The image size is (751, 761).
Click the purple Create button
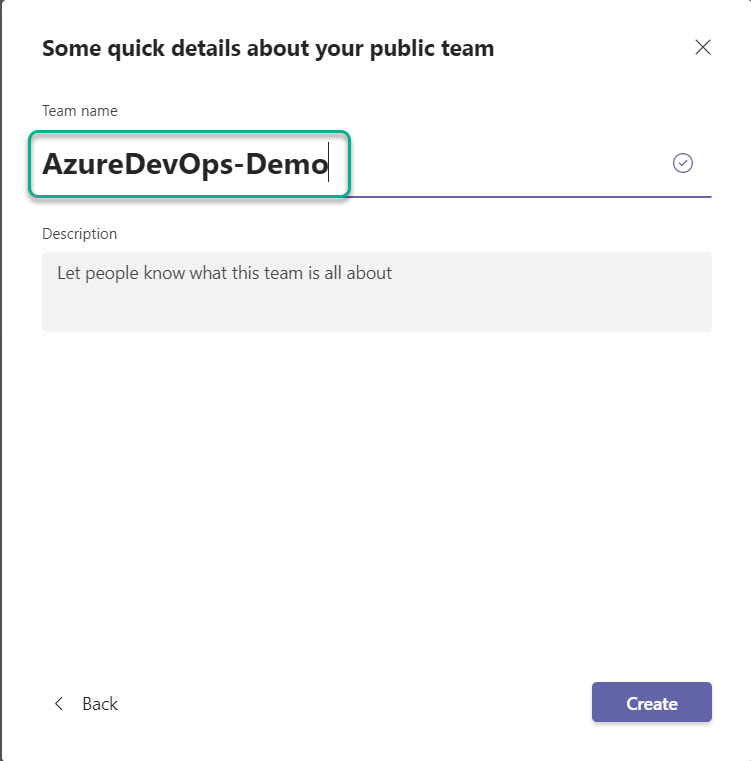tap(651, 702)
